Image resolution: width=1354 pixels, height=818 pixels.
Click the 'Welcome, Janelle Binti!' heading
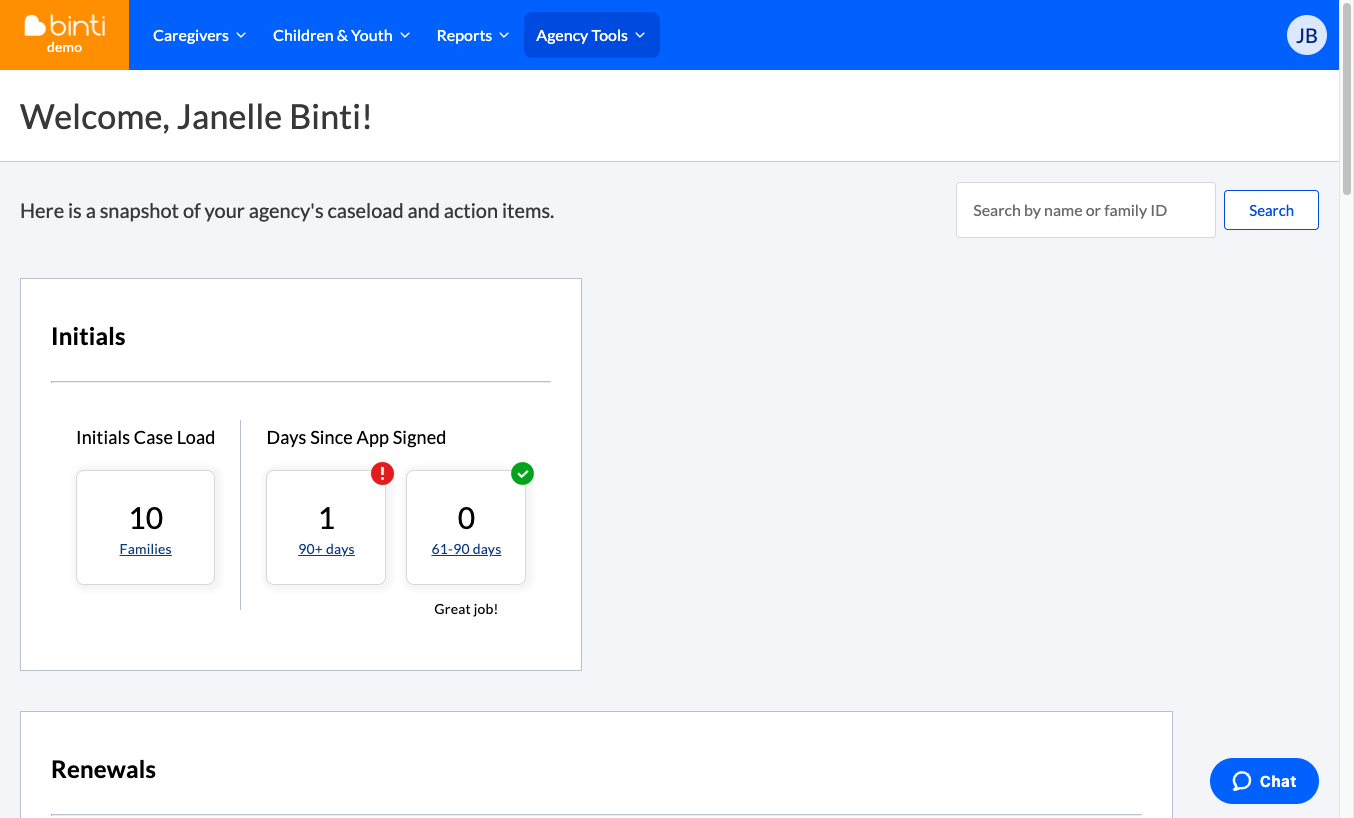click(196, 117)
